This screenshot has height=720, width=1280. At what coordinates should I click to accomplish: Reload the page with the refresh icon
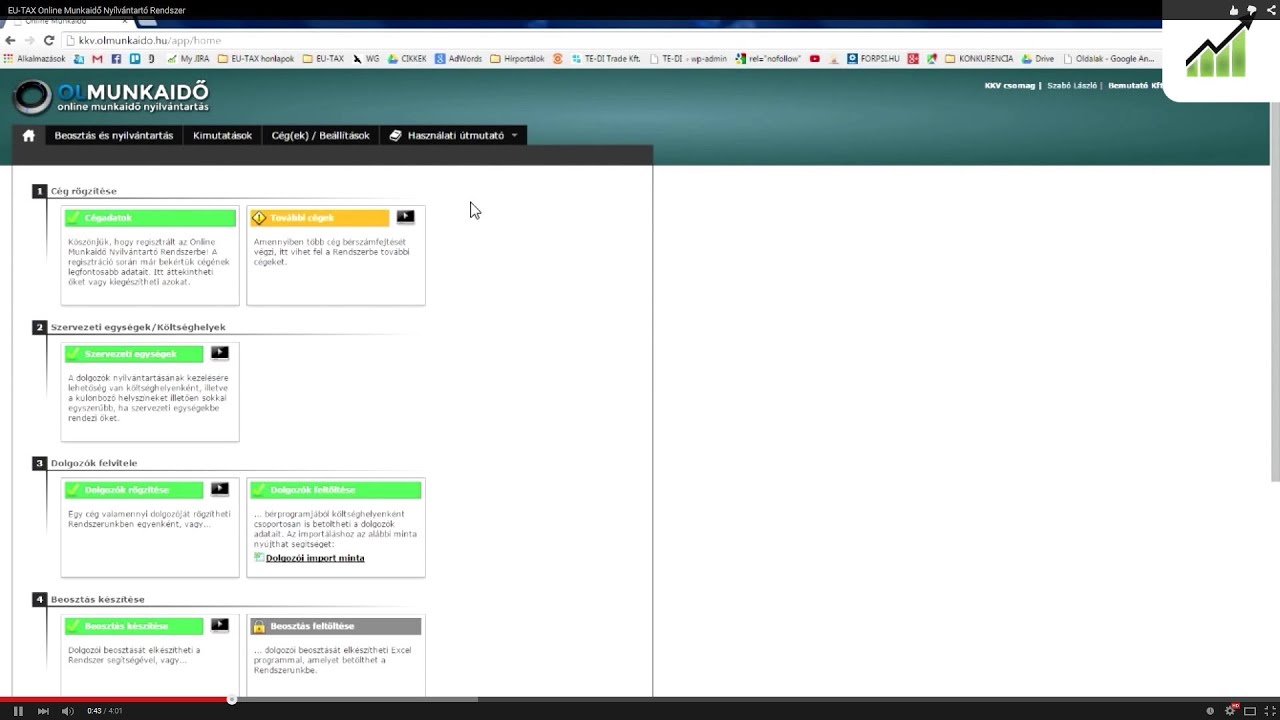(48, 40)
